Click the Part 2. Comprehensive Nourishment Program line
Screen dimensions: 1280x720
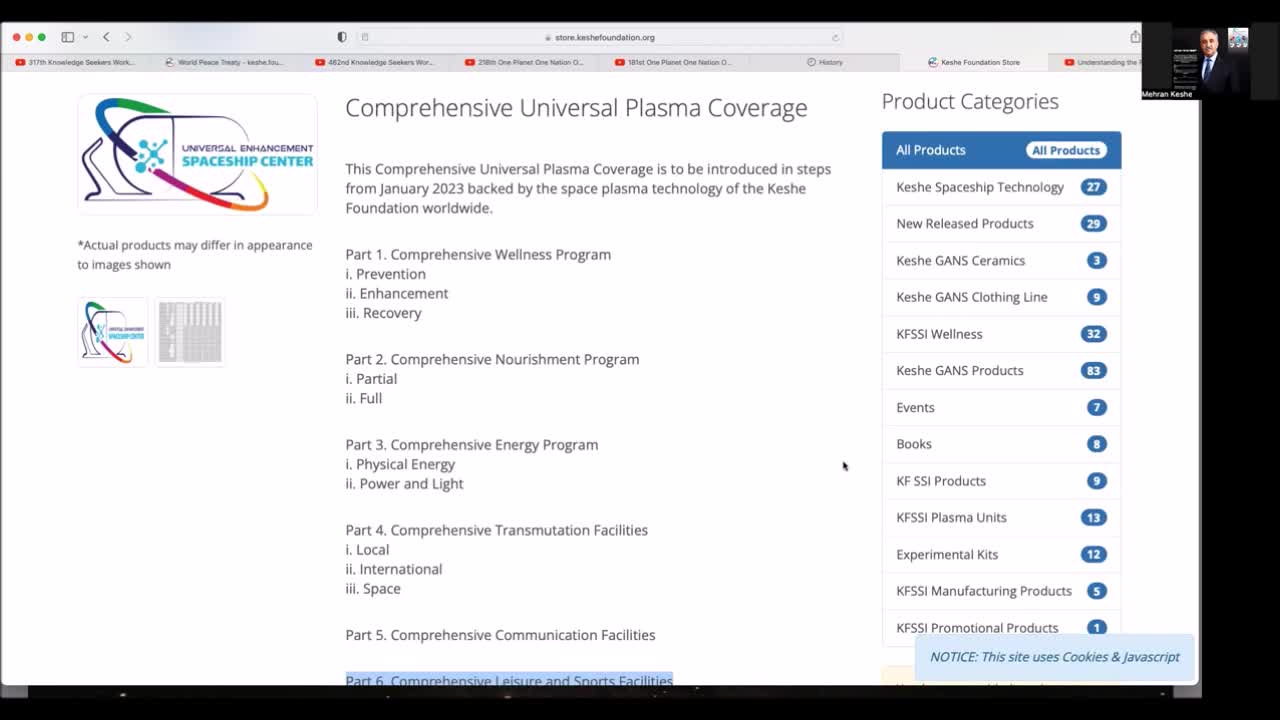pyautogui.click(x=492, y=359)
